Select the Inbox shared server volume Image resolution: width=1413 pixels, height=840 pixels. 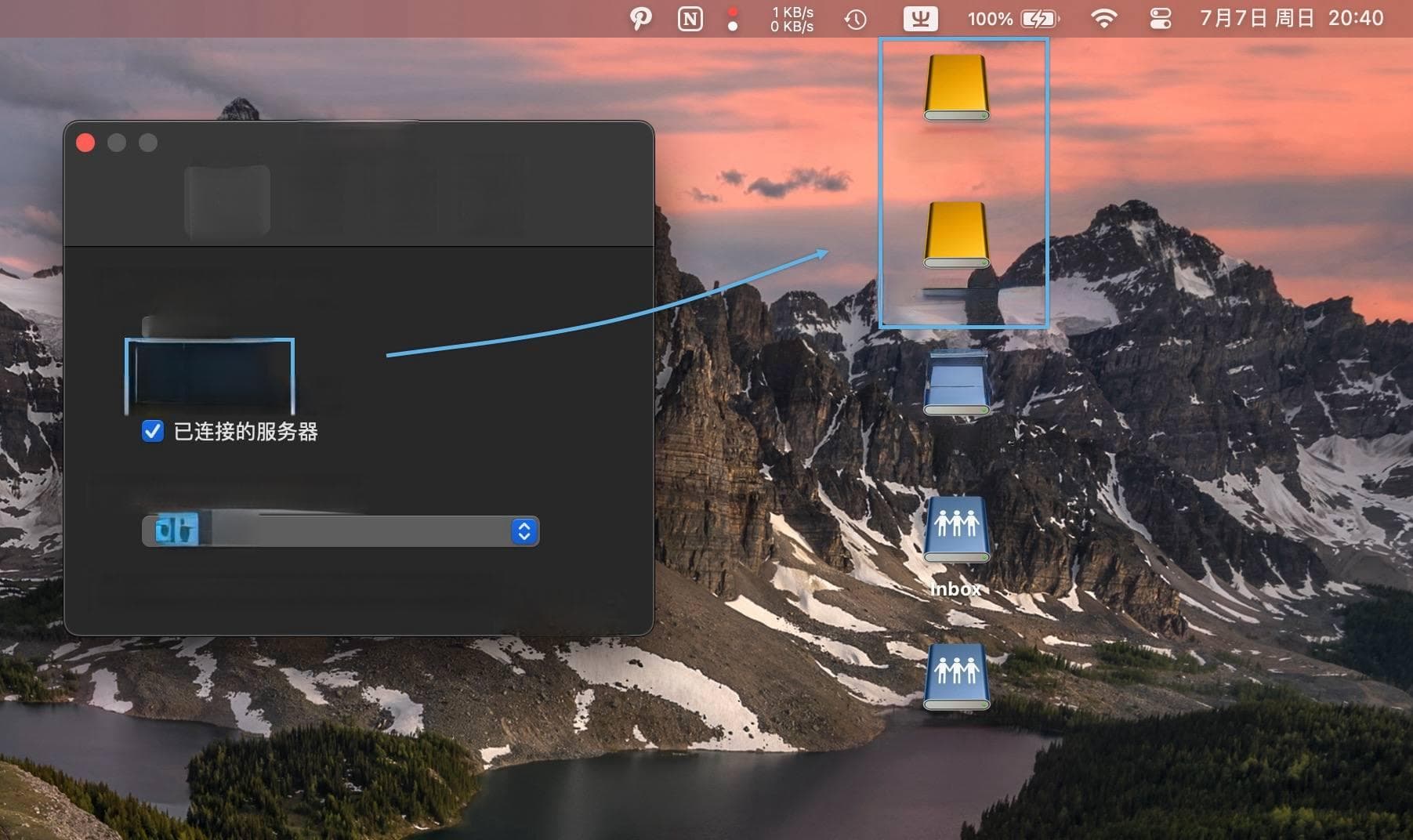956,530
